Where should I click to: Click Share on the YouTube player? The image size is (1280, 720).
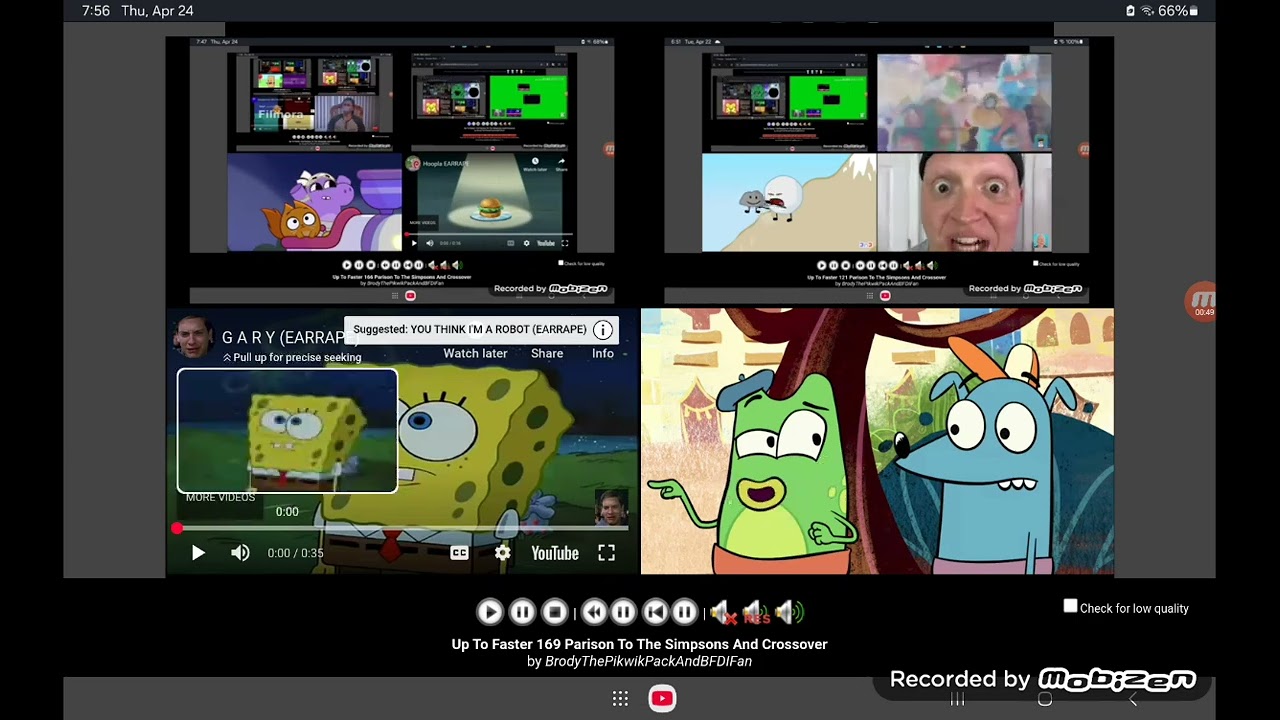click(547, 353)
